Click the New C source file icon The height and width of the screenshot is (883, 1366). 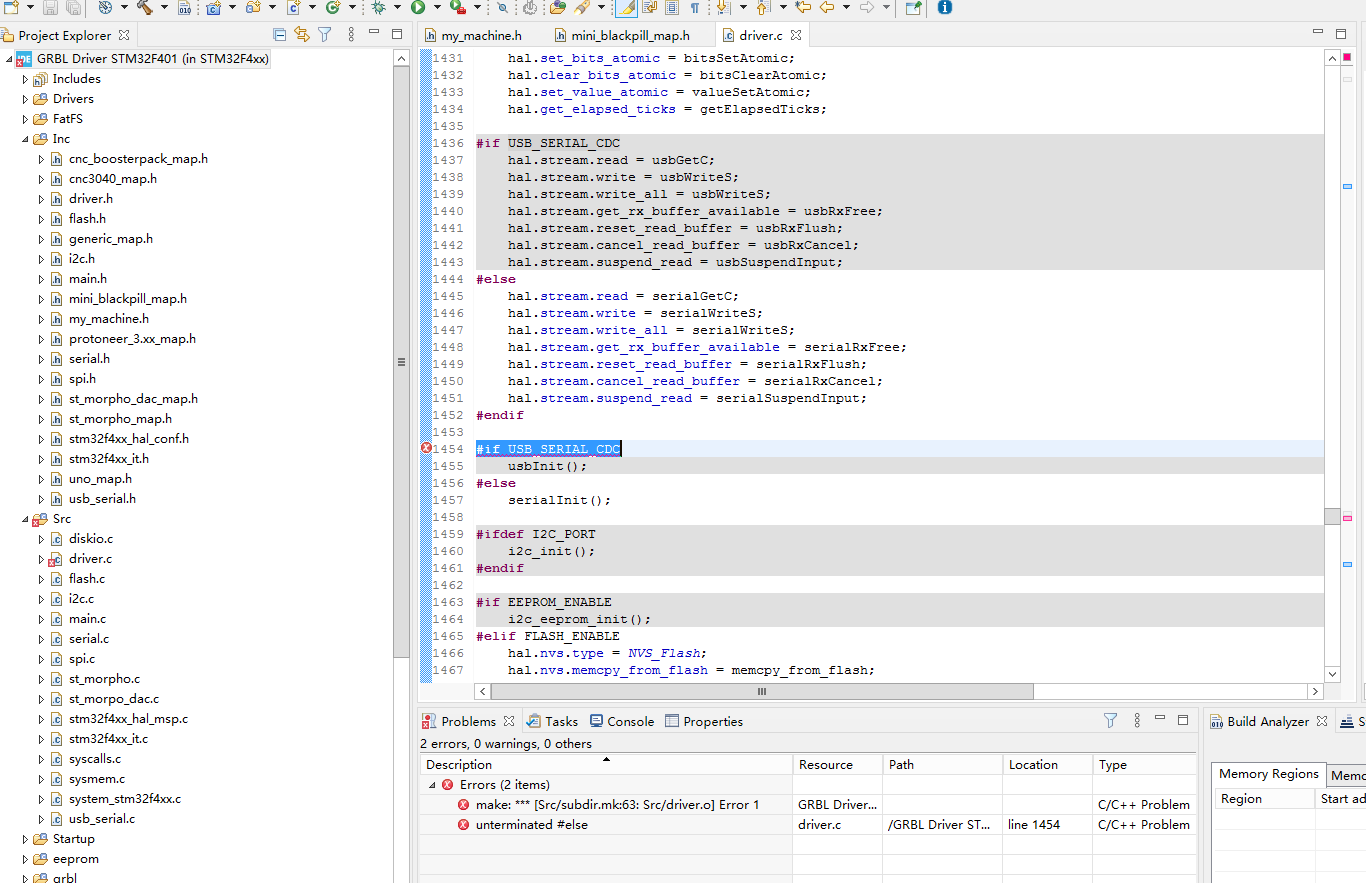point(293,8)
